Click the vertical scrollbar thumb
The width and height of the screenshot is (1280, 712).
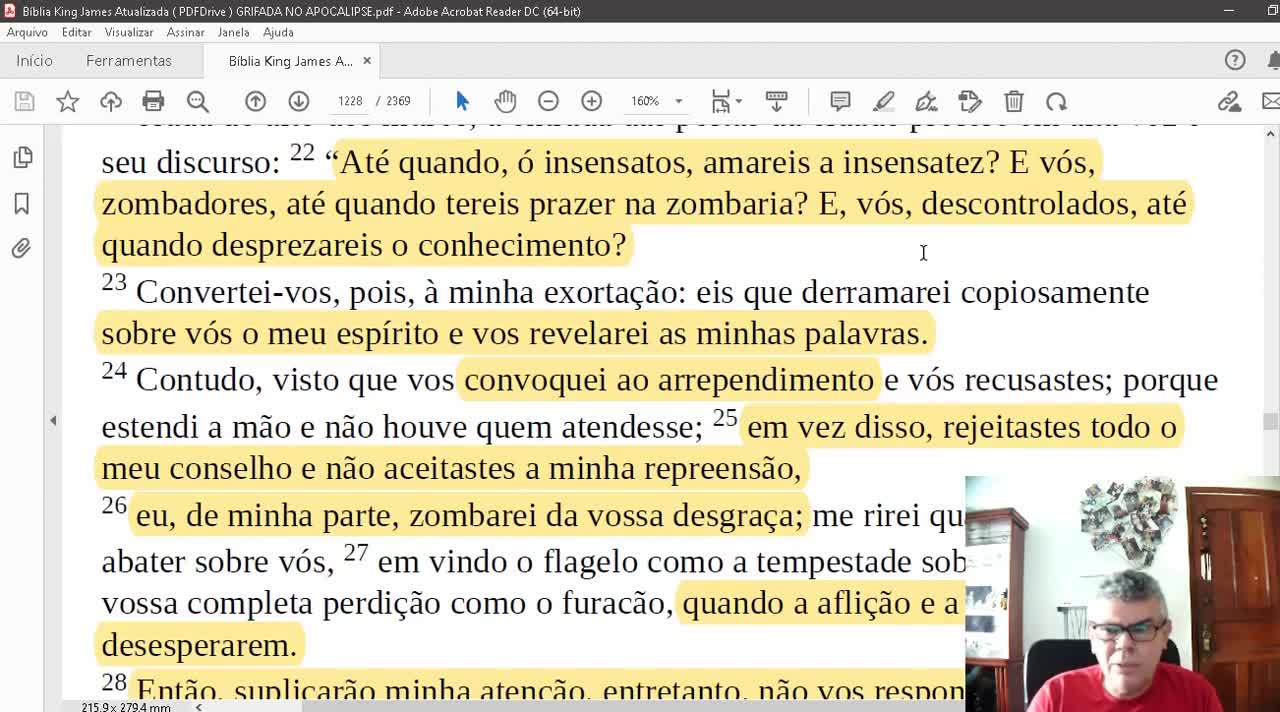pos(1271,422)
